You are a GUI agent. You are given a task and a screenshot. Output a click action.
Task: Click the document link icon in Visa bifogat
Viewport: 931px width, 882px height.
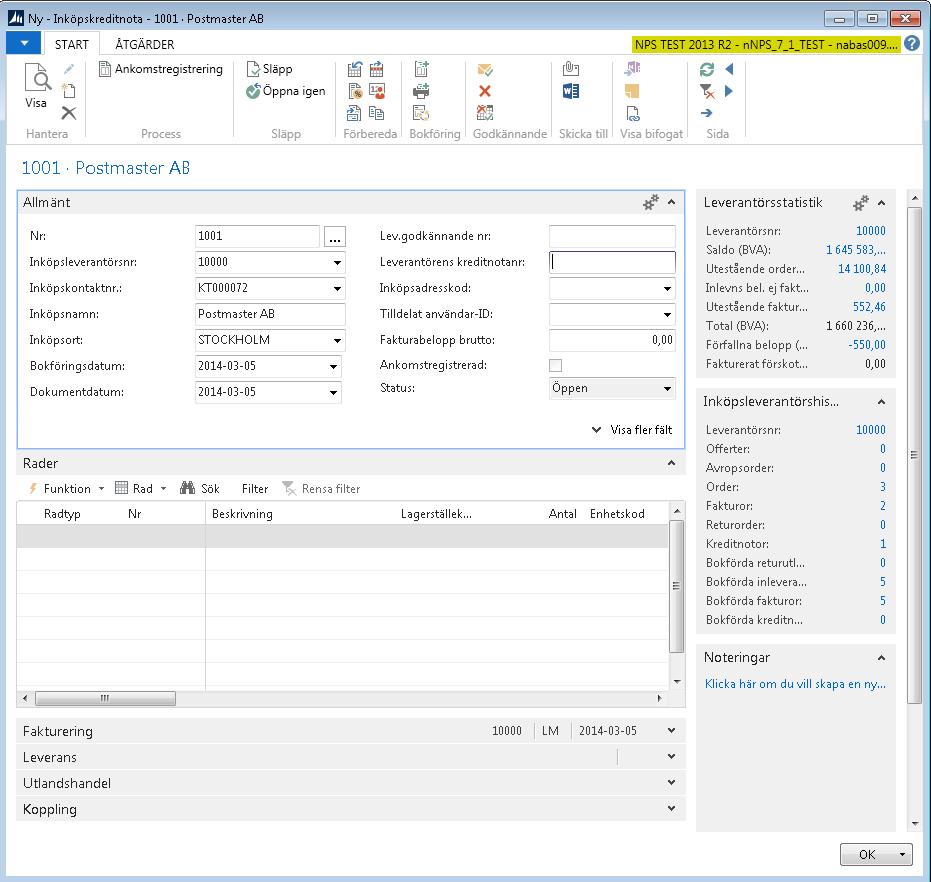(x=633, y=113)
